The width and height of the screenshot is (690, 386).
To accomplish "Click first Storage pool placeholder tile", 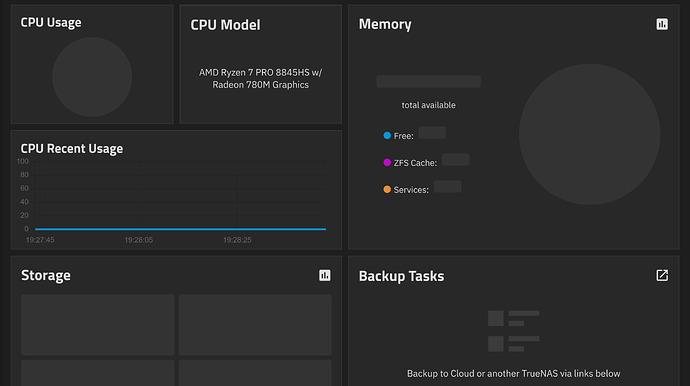I will [x=98, y=325].
